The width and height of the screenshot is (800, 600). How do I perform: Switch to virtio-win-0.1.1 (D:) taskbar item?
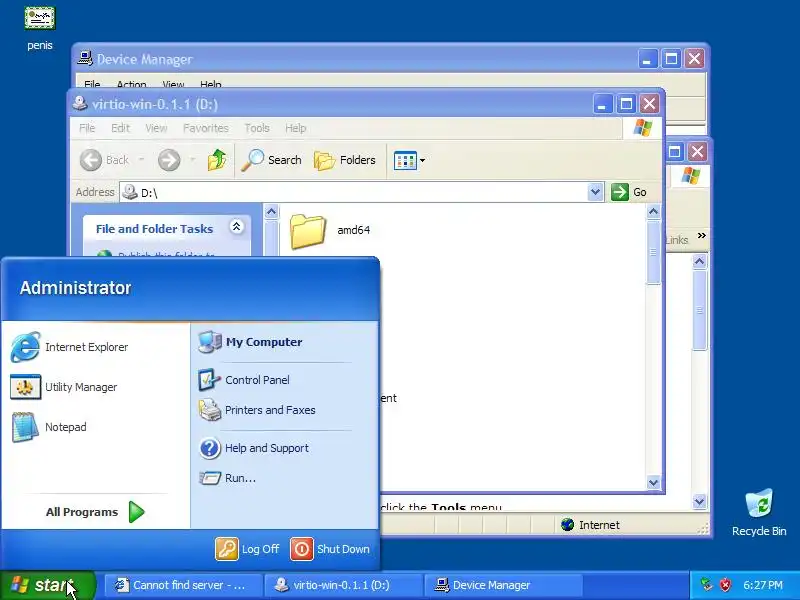coord(343,585)
